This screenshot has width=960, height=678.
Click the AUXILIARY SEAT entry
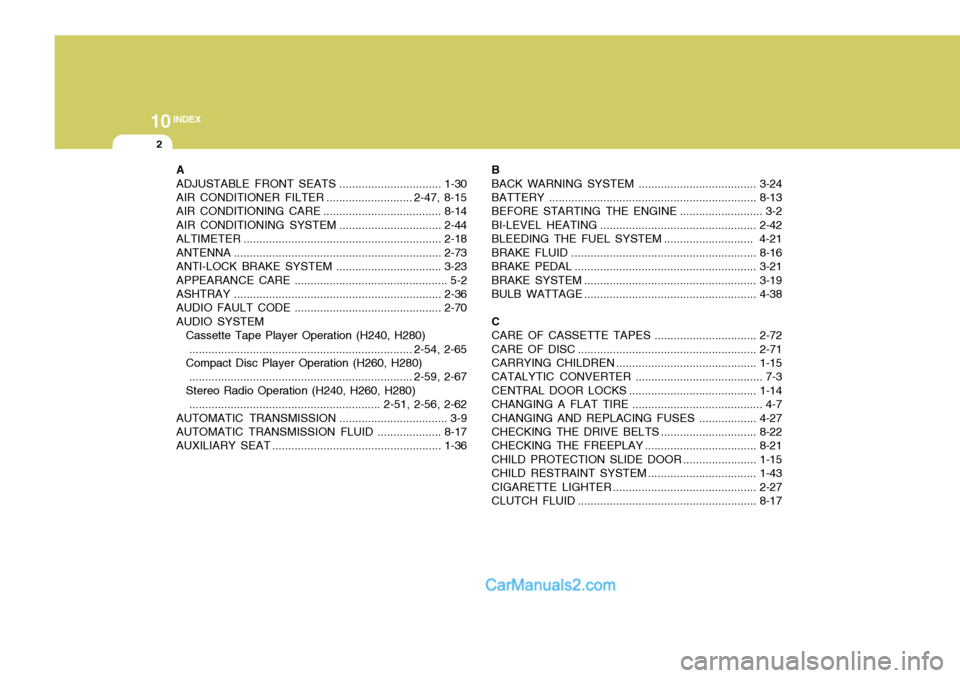coord(321,446)
